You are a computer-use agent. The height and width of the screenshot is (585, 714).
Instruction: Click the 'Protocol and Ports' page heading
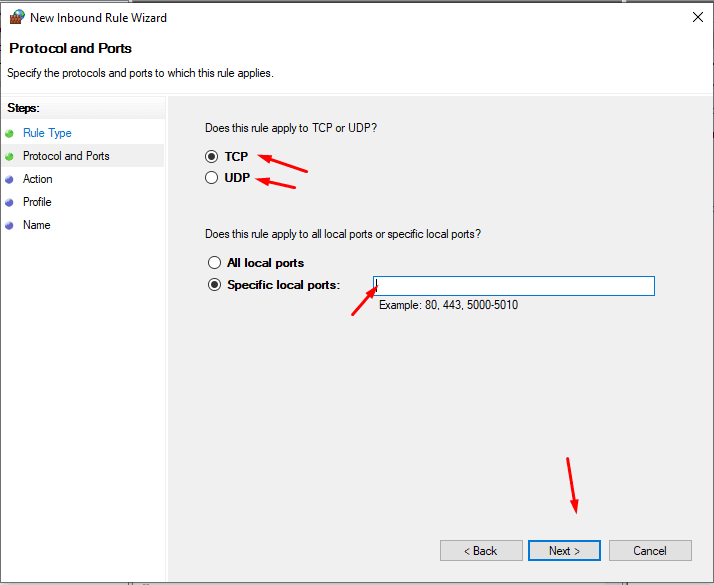point(71,48)
